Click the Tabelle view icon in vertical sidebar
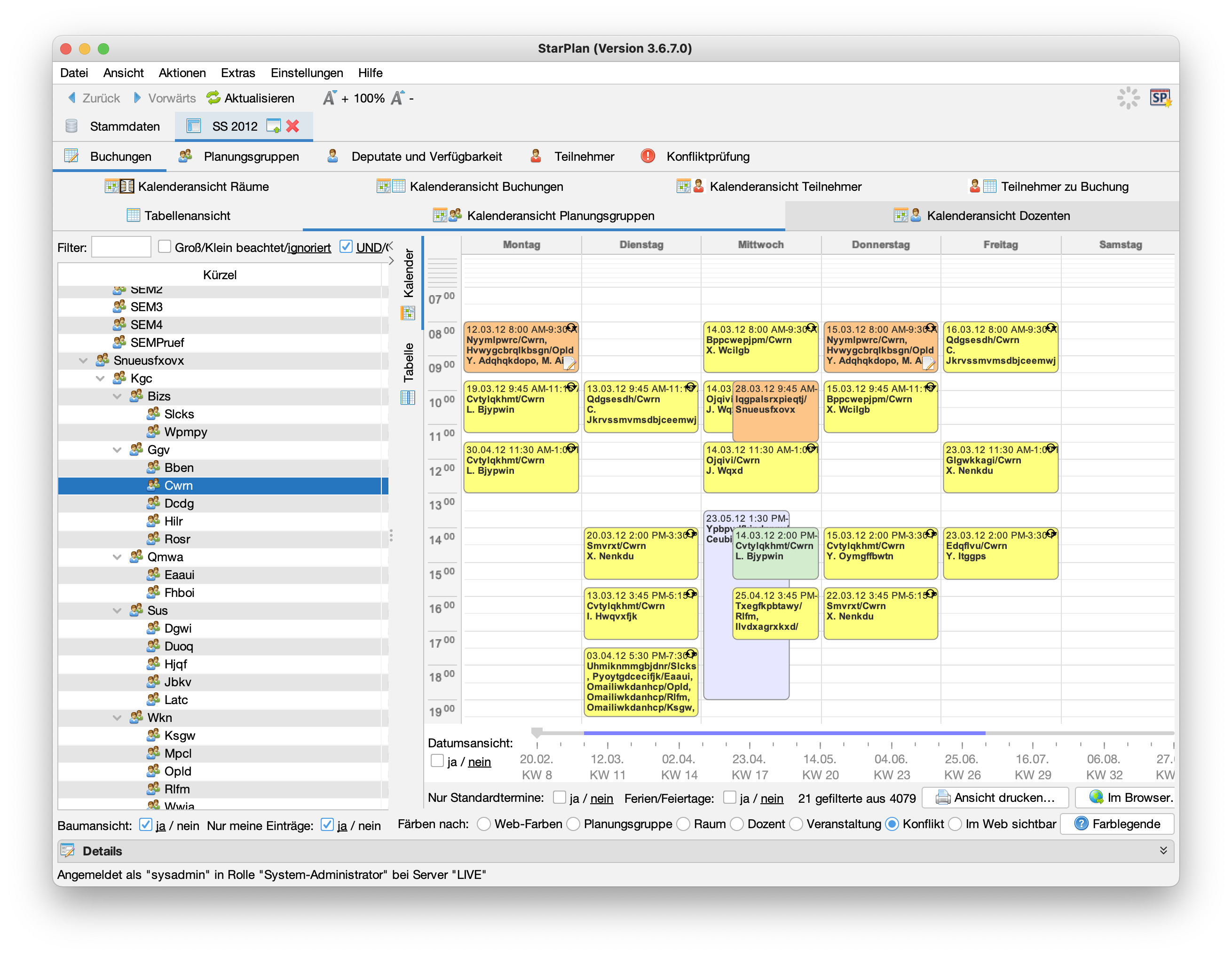The width and height of the screenshot is (1232, 956). point(408,398)
